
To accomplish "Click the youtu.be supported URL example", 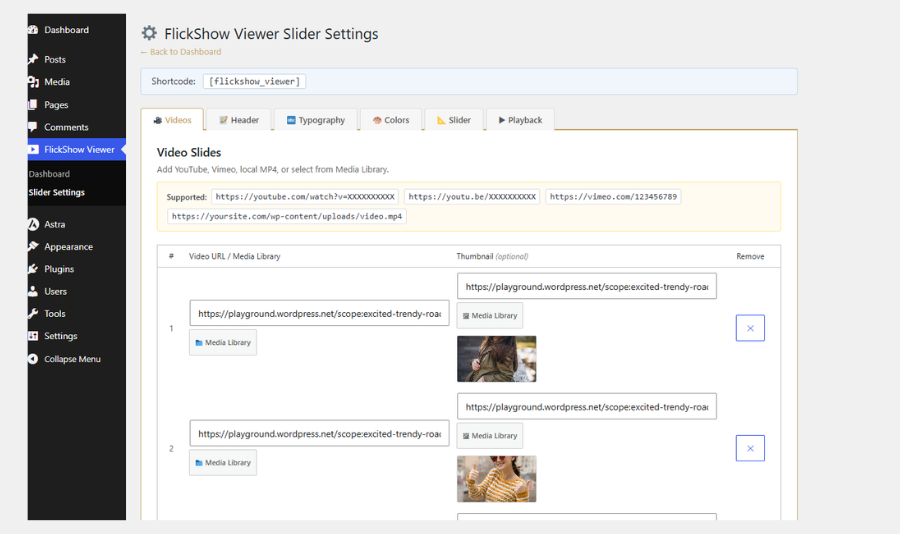I will (472, 197).
